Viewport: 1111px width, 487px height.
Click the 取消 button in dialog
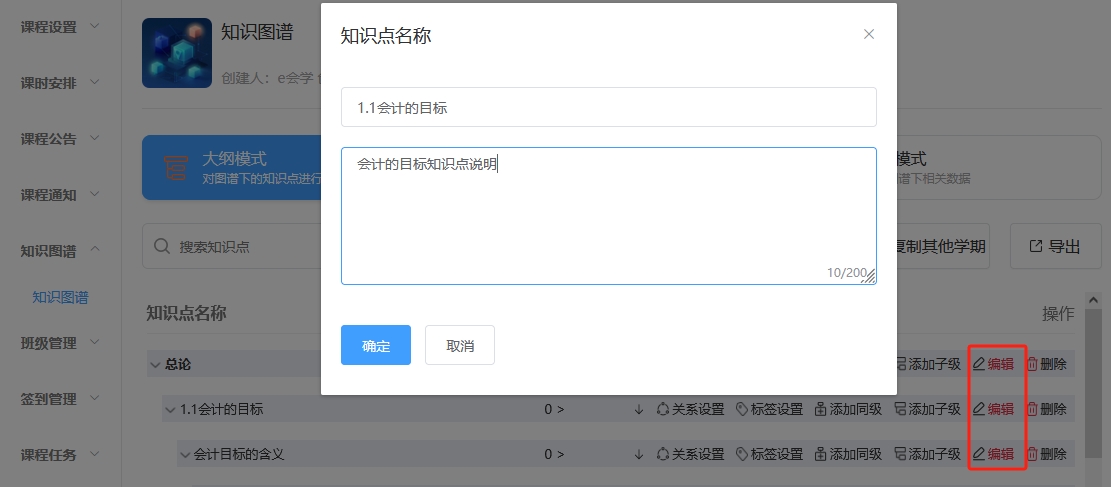click(460, 346)
